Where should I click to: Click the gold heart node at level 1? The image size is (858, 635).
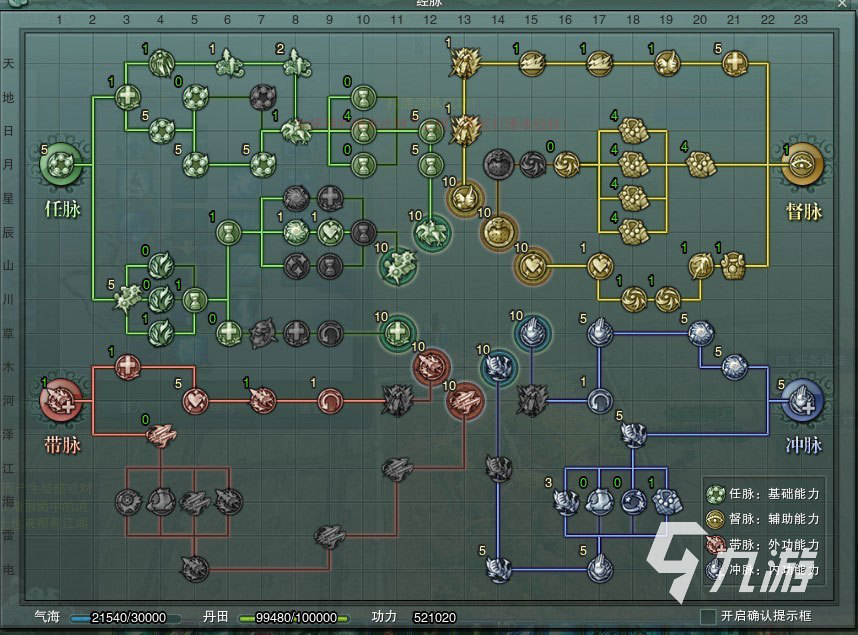click(x=600, y=266)
